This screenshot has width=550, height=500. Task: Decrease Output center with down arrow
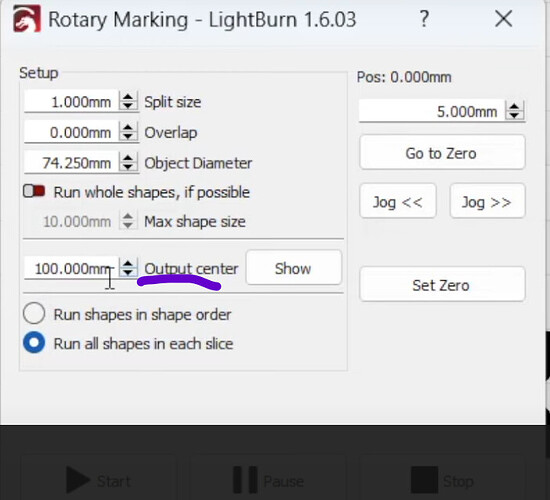click(128, 273)
